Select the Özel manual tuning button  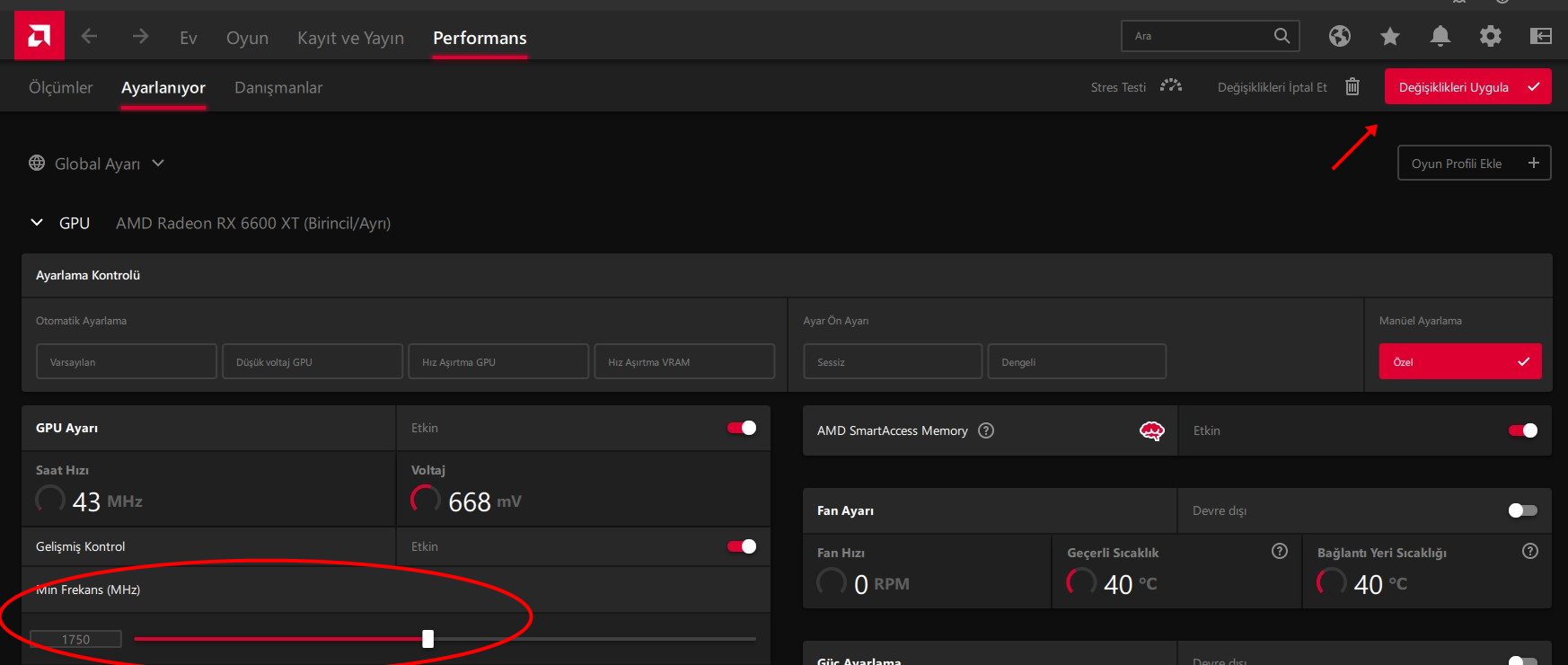coord(1460,361)
